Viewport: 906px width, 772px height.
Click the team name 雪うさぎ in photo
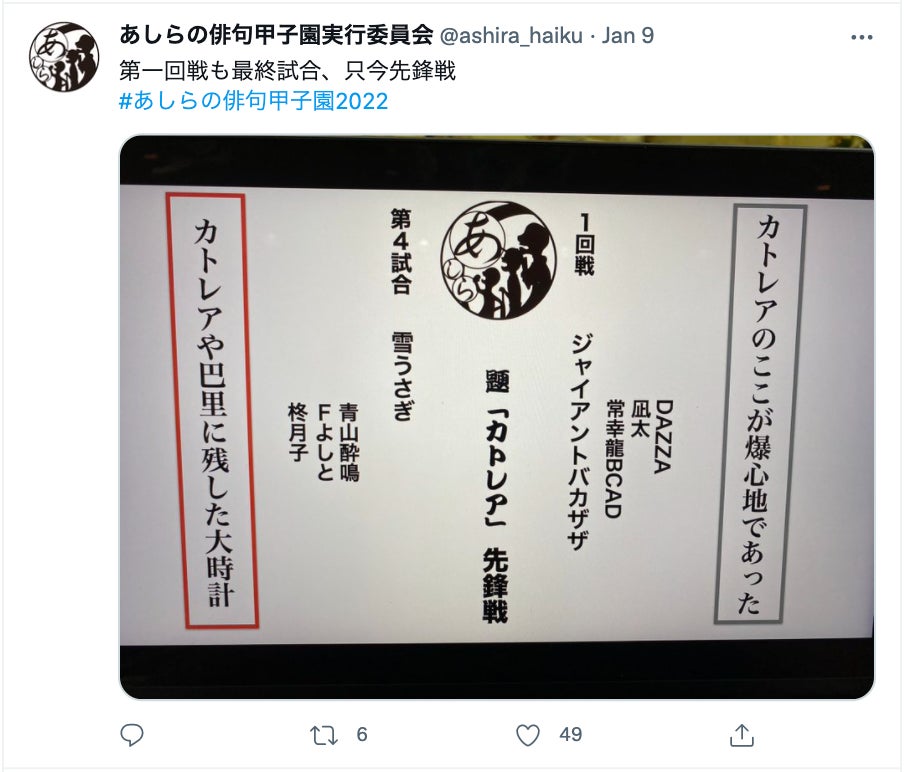(x=402, y=376)
